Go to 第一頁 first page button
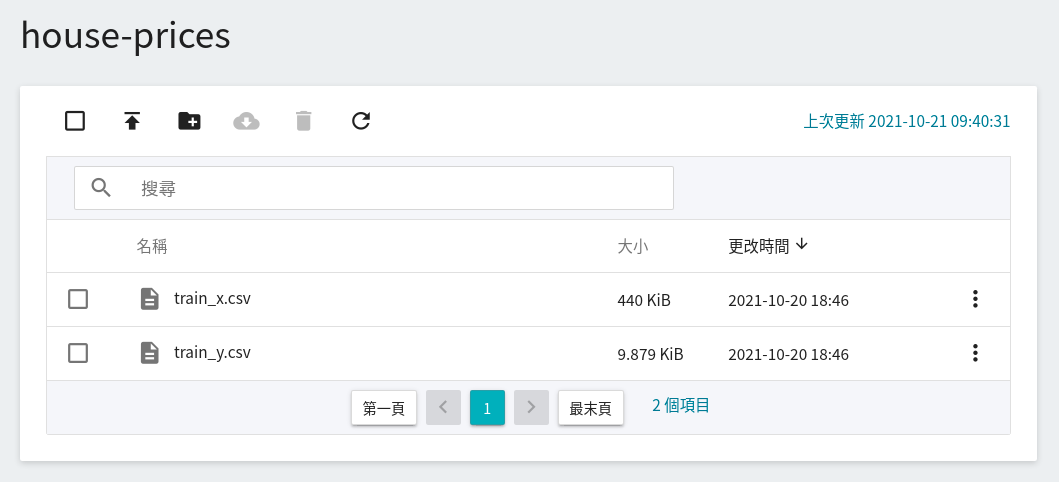The image size is (1059, 482). point(384,408)
